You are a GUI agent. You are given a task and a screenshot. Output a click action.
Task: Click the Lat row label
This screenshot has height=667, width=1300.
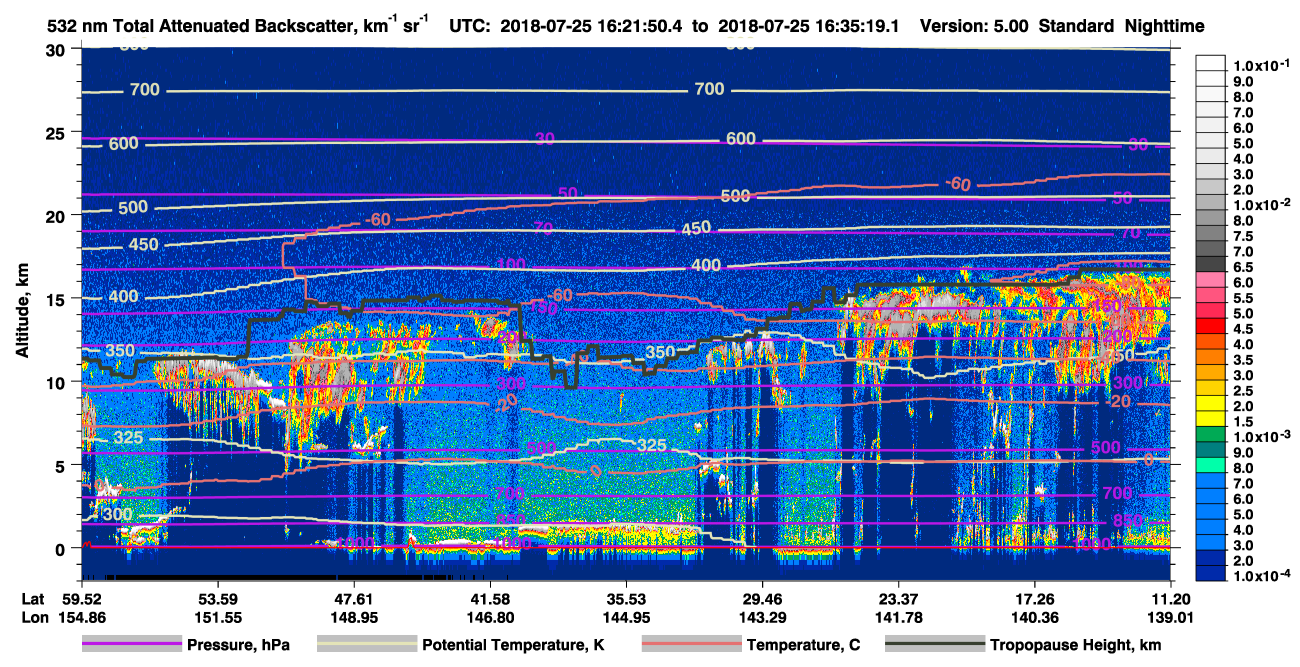(x=33, y=598)
